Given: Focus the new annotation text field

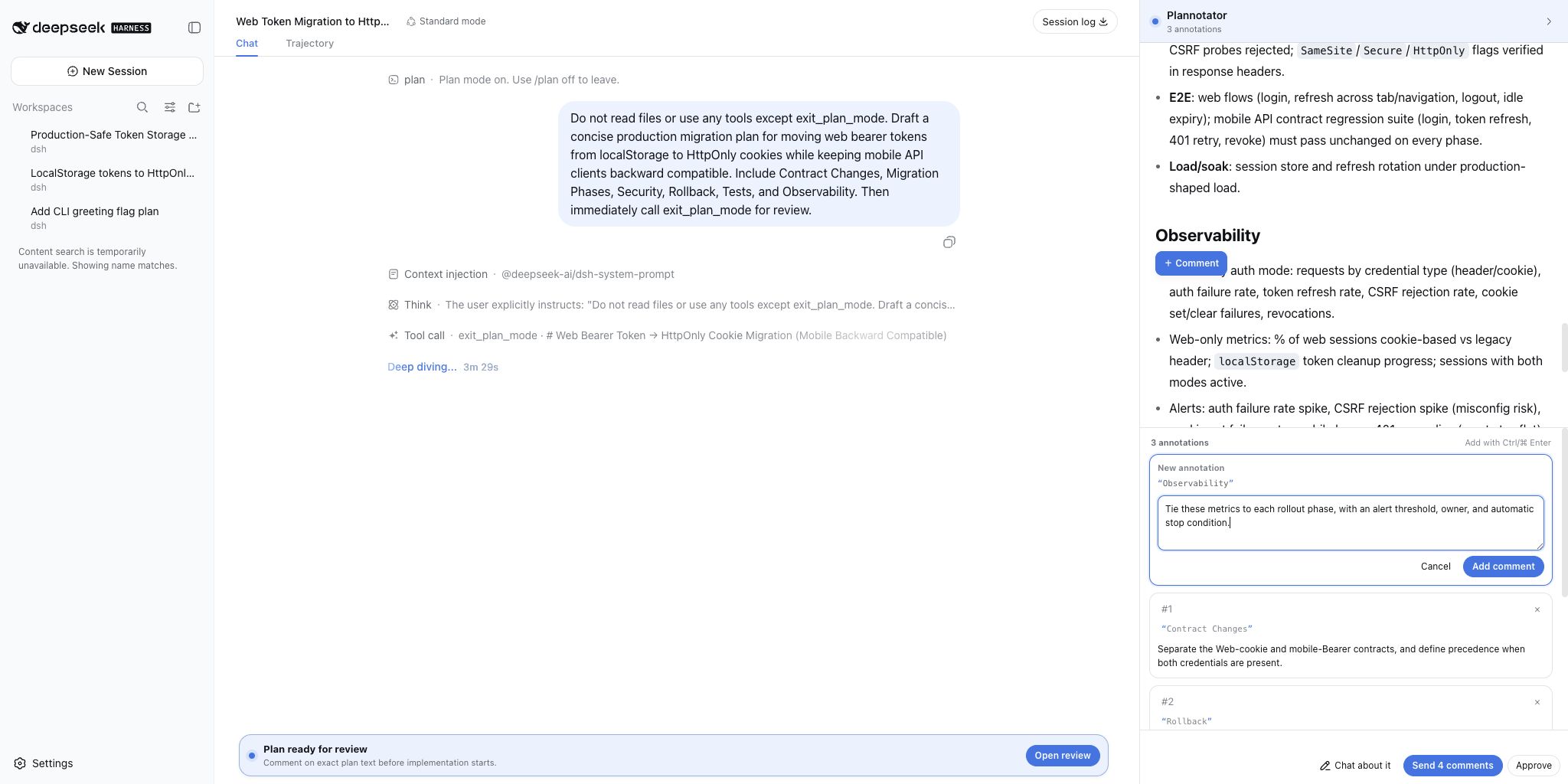Looking at the screenshot, I should (1351, 523).
